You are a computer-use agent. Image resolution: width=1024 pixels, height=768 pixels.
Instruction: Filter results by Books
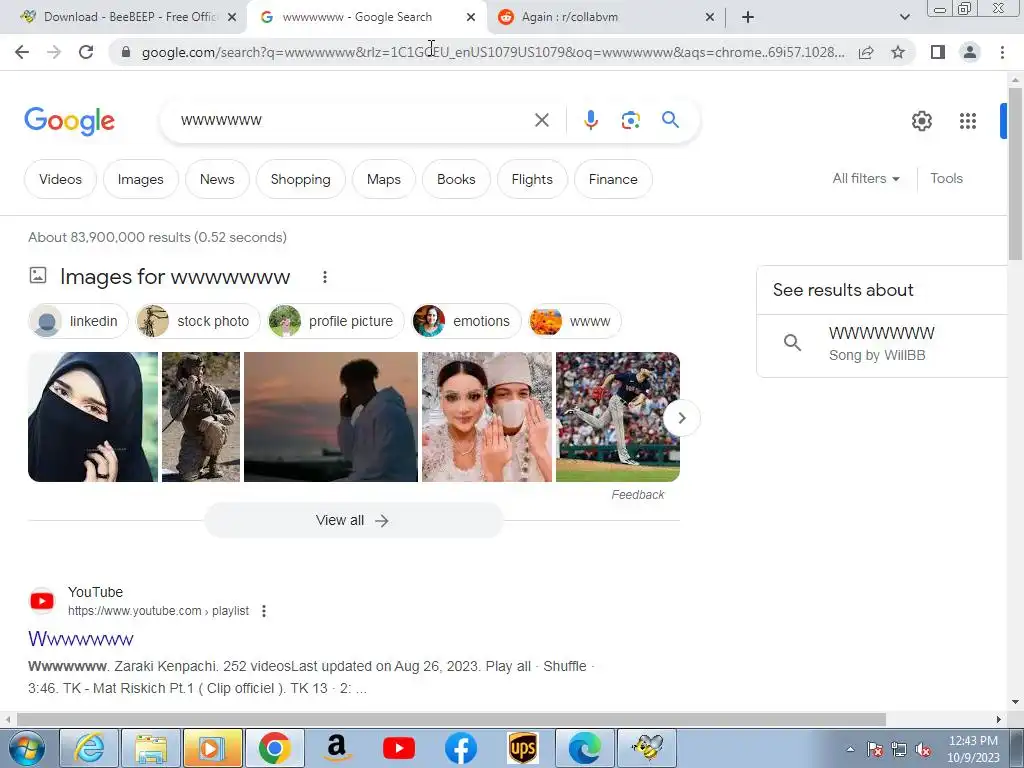(456, 179)
